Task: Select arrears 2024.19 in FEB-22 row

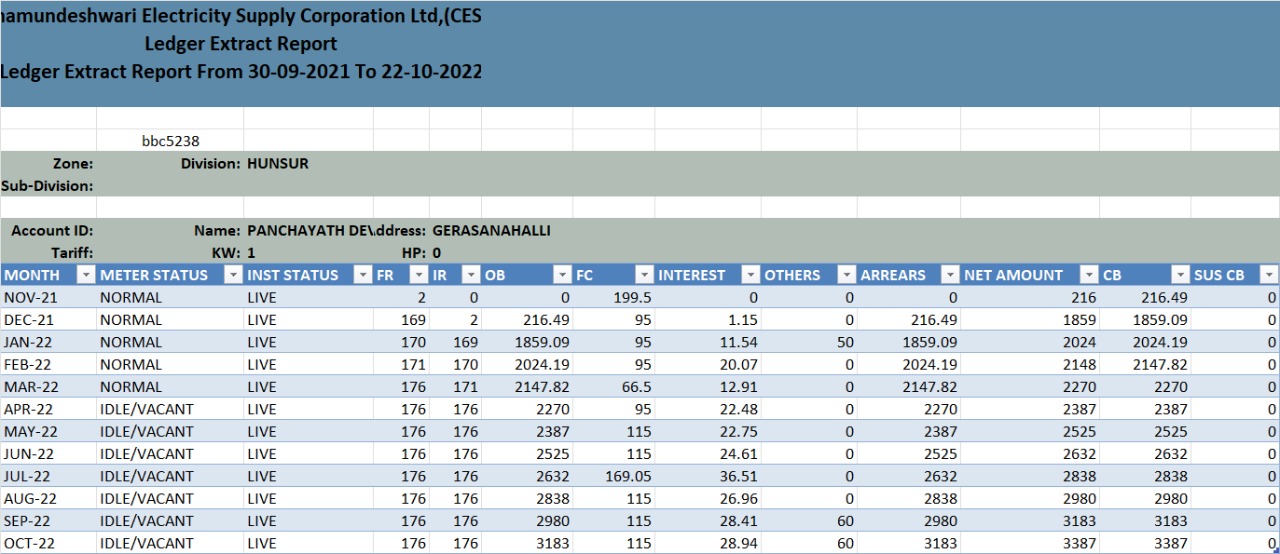Action: [909, 365]
